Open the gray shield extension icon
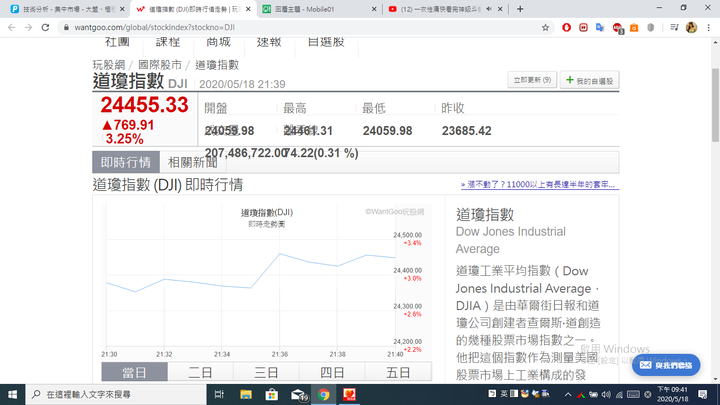This screenshot has width=720, height=405. pos(651,28)
